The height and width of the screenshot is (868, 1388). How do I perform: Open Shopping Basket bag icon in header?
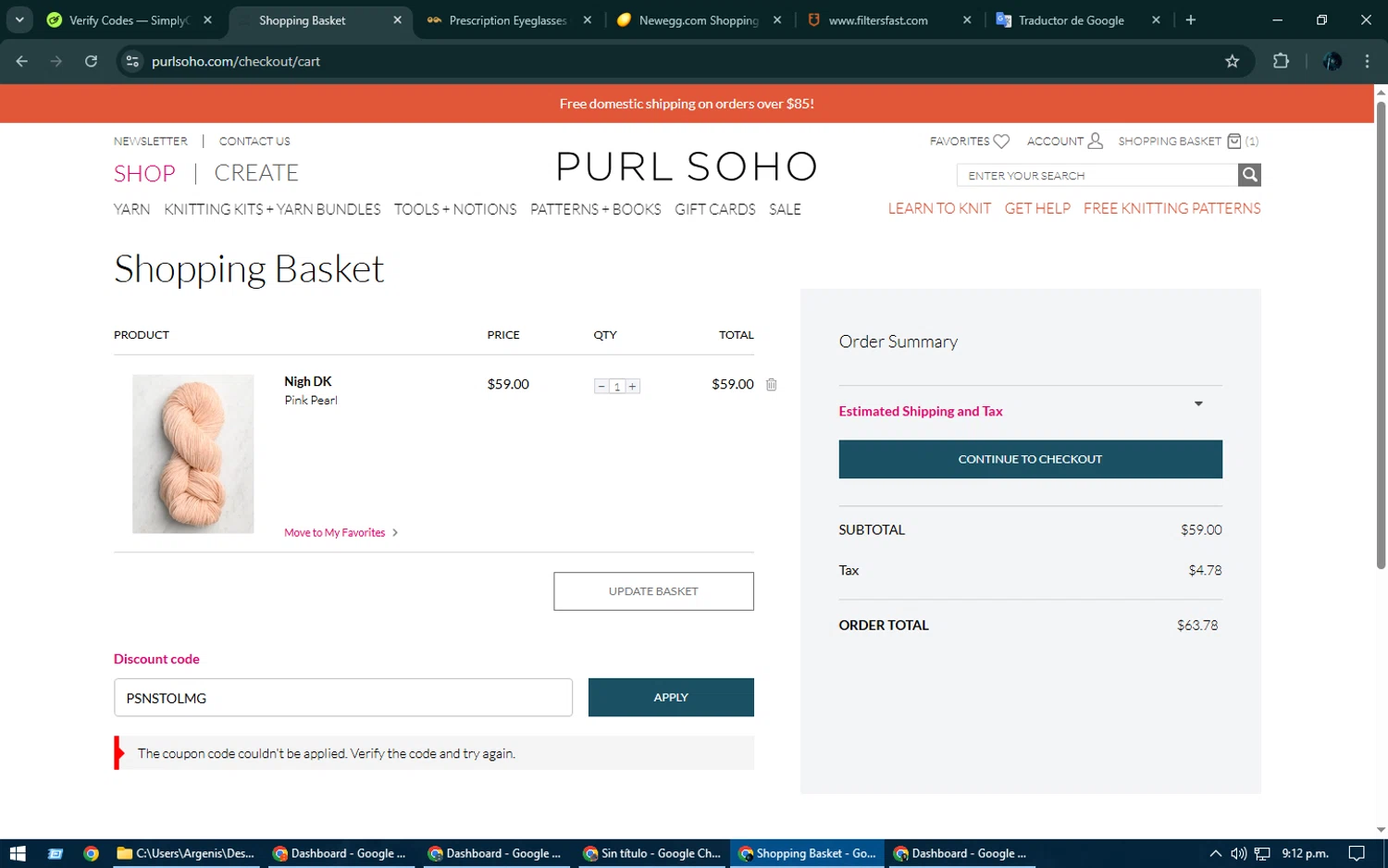click(x=1233, y=141)
